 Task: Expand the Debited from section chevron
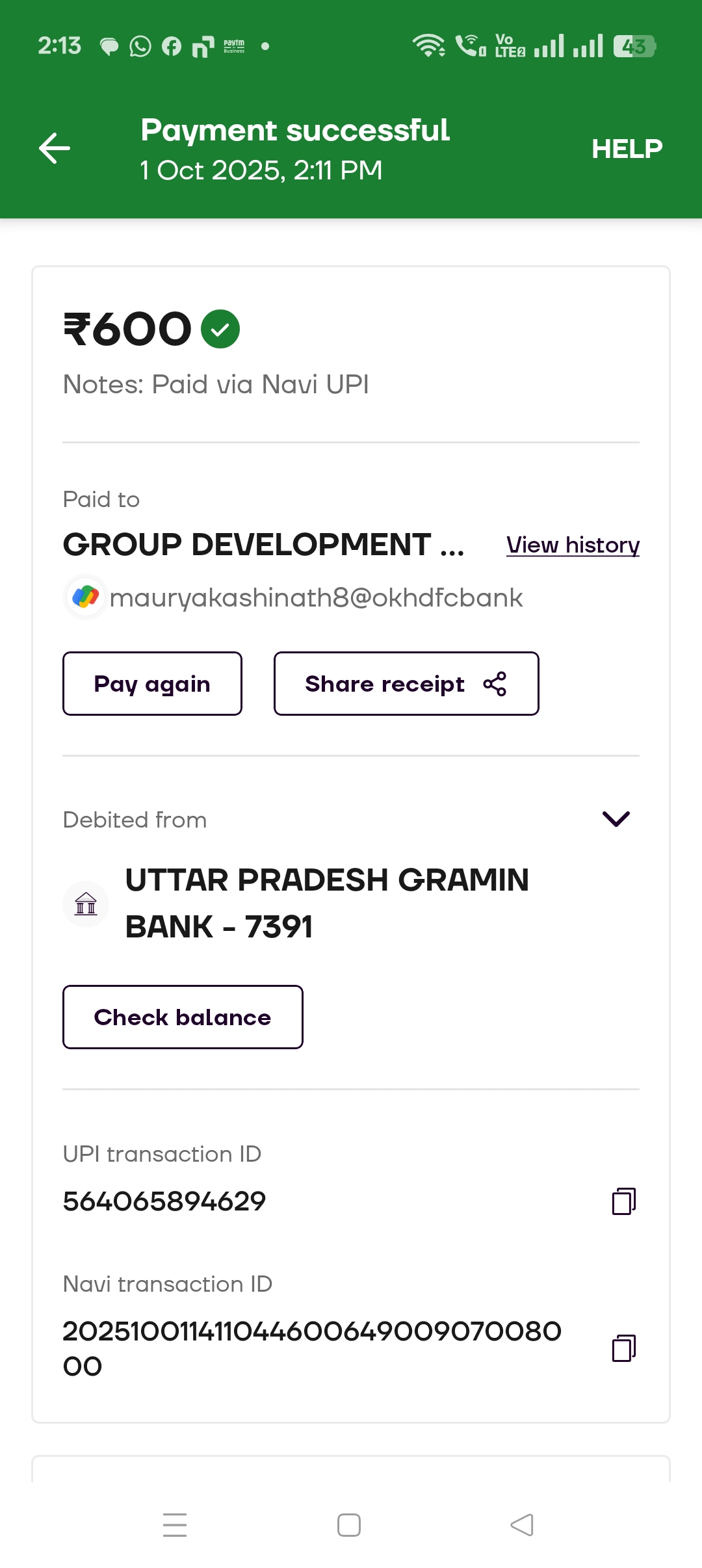pos(616,819)
